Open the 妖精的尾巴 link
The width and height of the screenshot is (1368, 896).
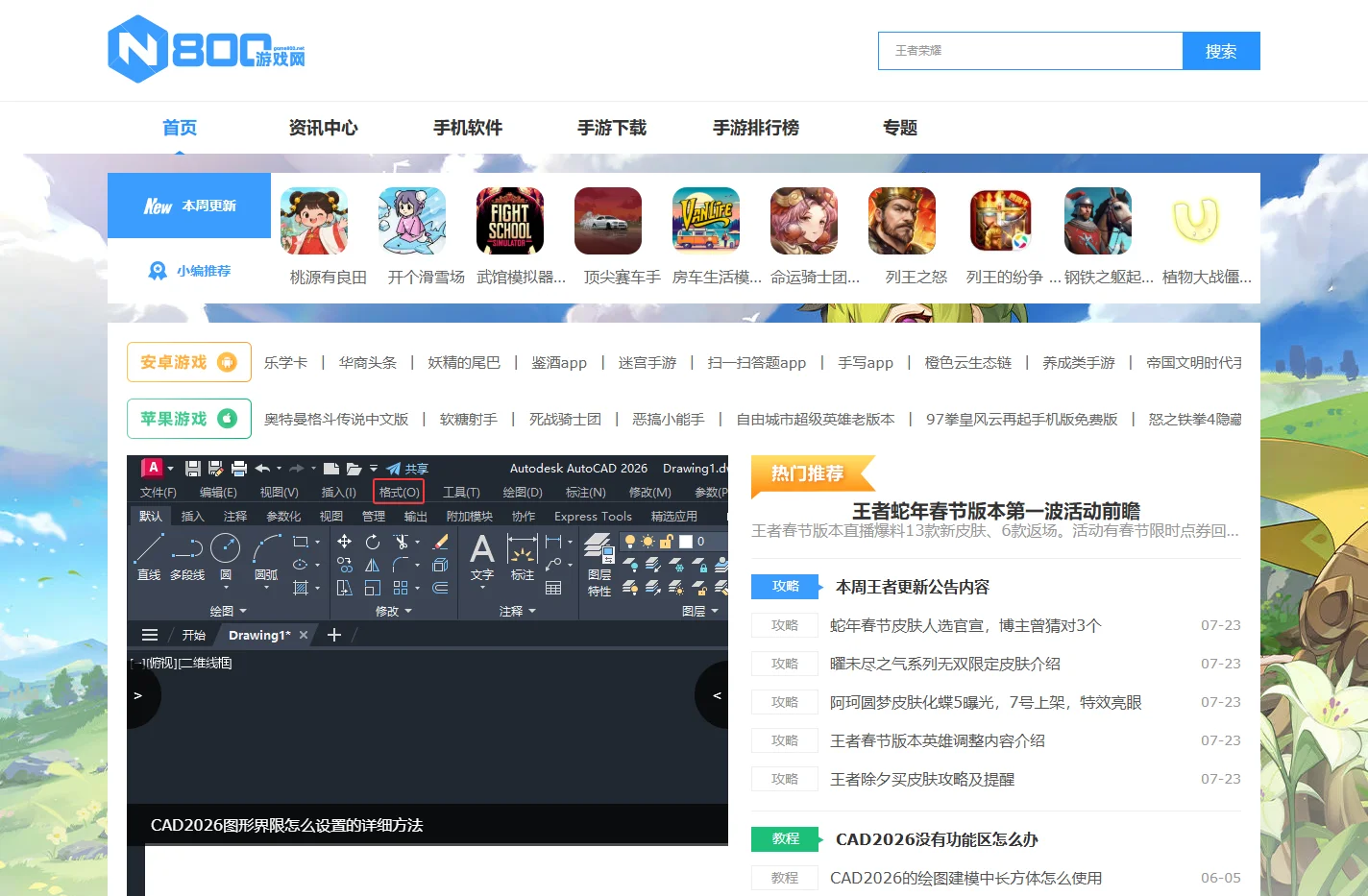[x=464, y=362]
